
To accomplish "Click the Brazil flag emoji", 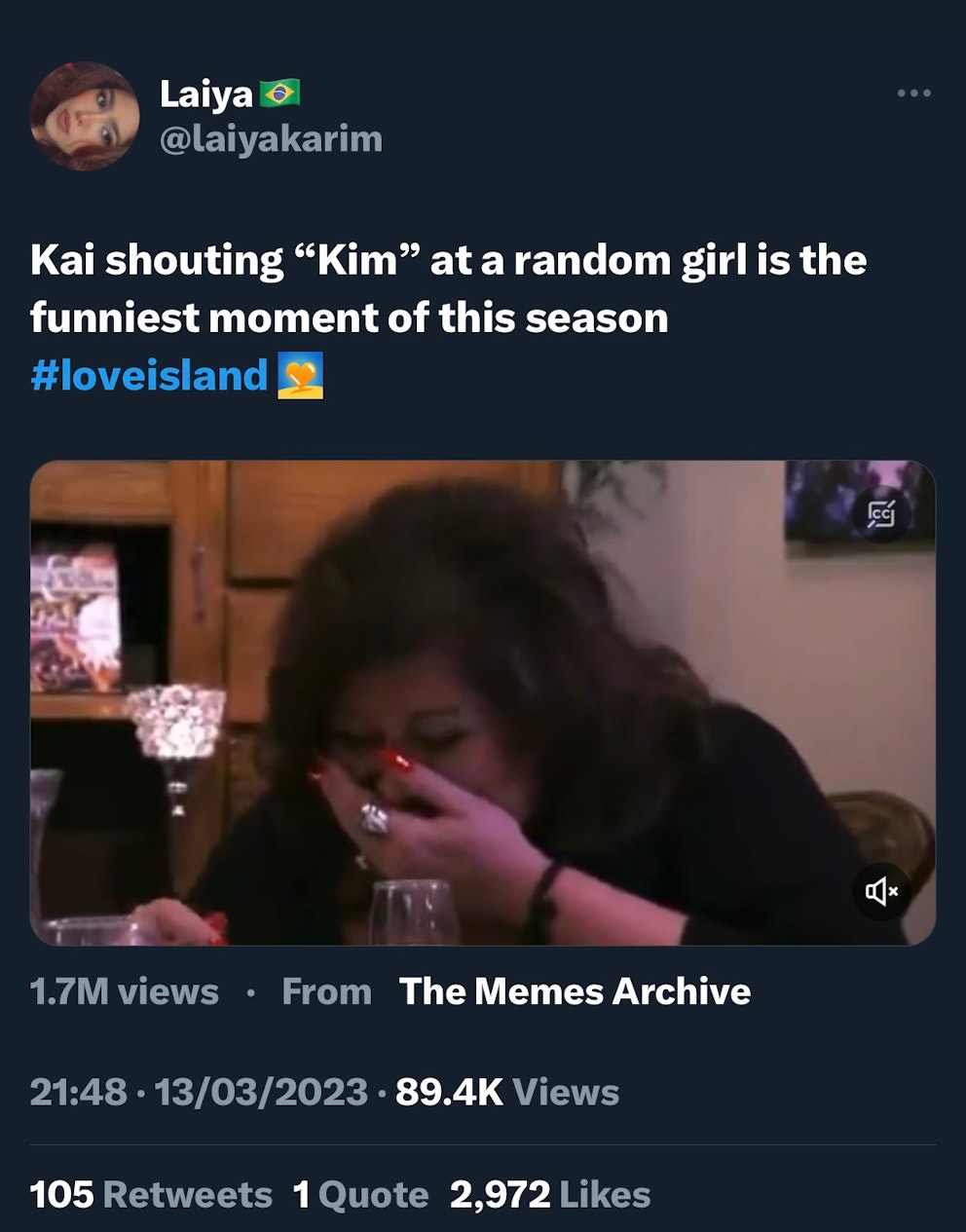I will click(280, 93).
